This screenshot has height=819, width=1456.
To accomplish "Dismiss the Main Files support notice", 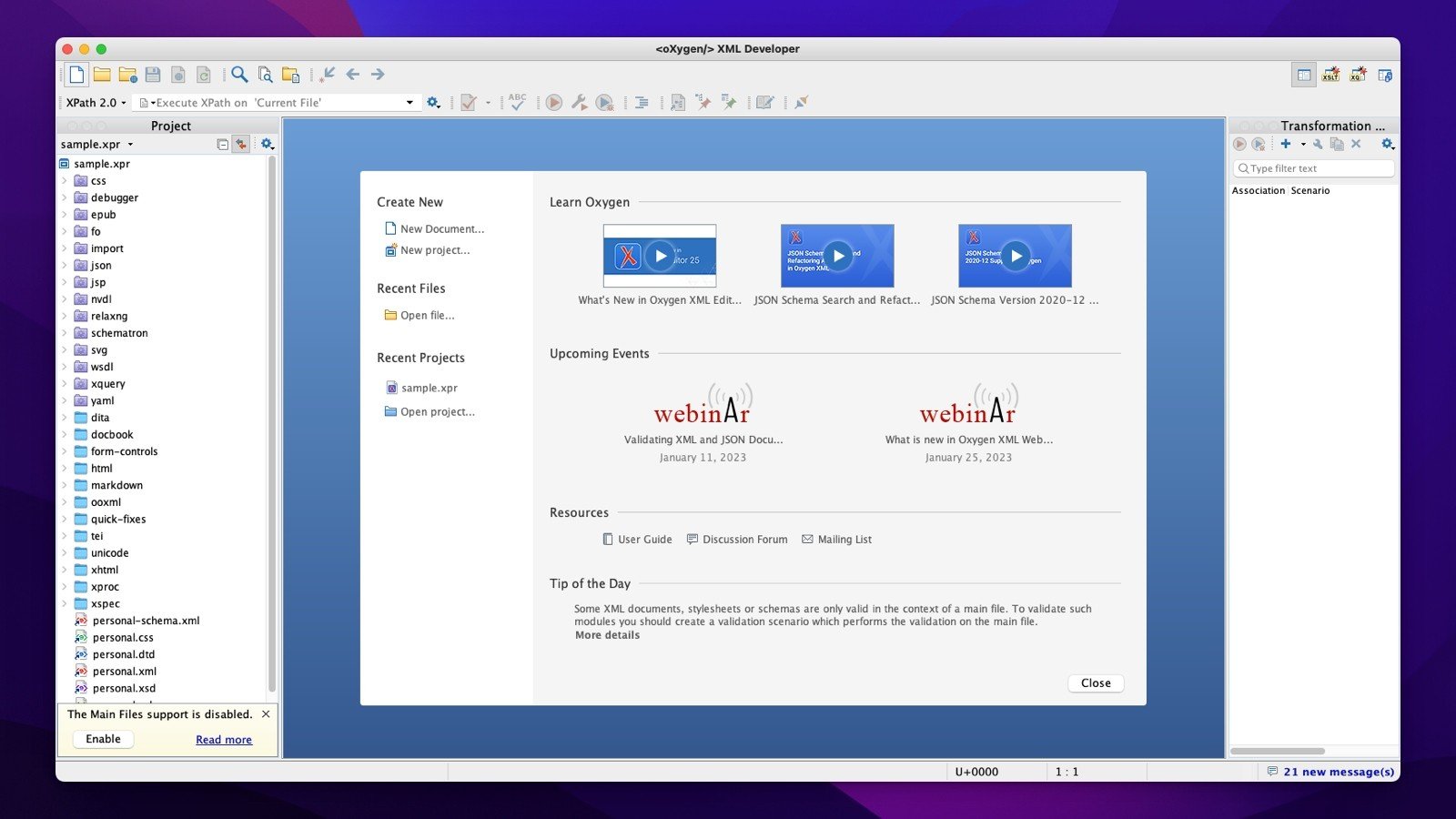I will click(266, 714).
